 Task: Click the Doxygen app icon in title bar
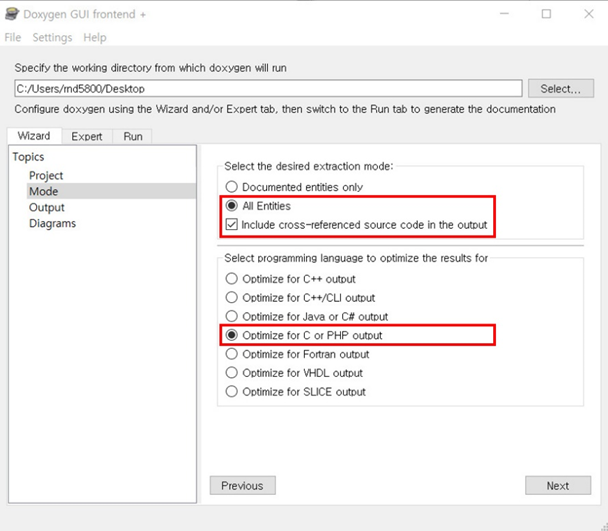coord(12,14)
